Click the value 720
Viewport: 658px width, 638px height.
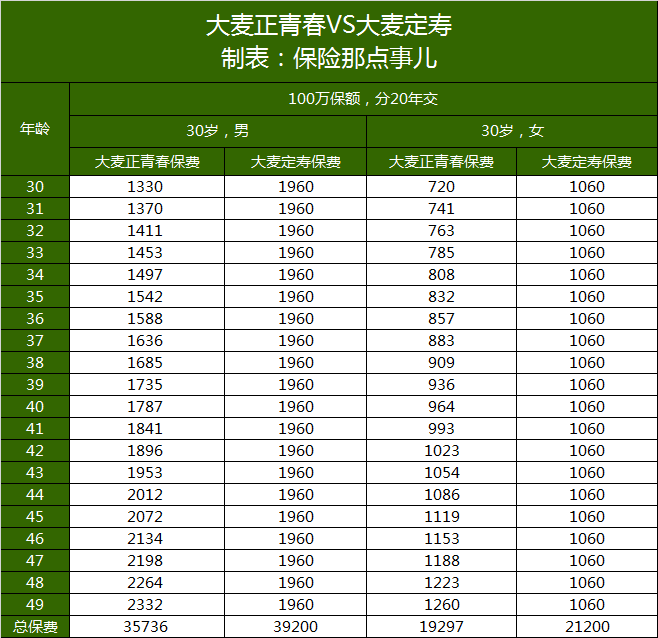click(441, 186)
